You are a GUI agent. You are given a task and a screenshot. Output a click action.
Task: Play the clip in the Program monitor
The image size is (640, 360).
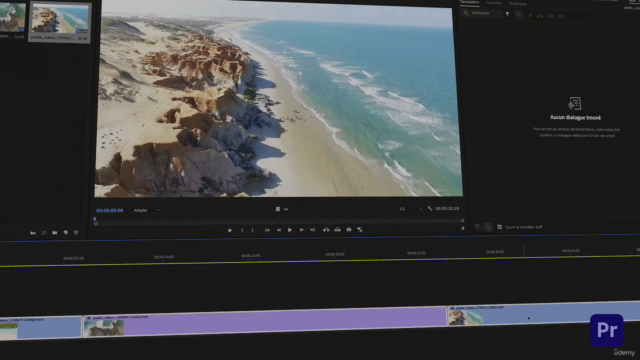coord(290,230)
